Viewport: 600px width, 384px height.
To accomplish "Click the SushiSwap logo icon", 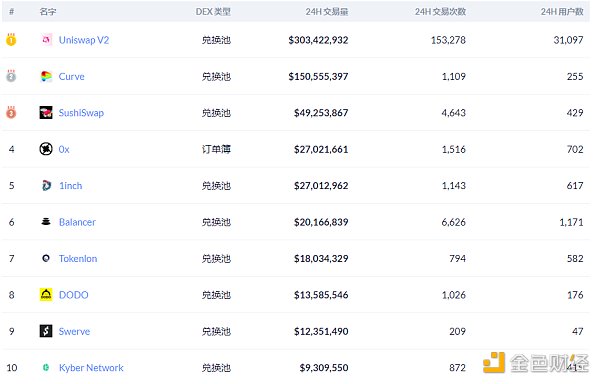I will click(x=46, y=112).
